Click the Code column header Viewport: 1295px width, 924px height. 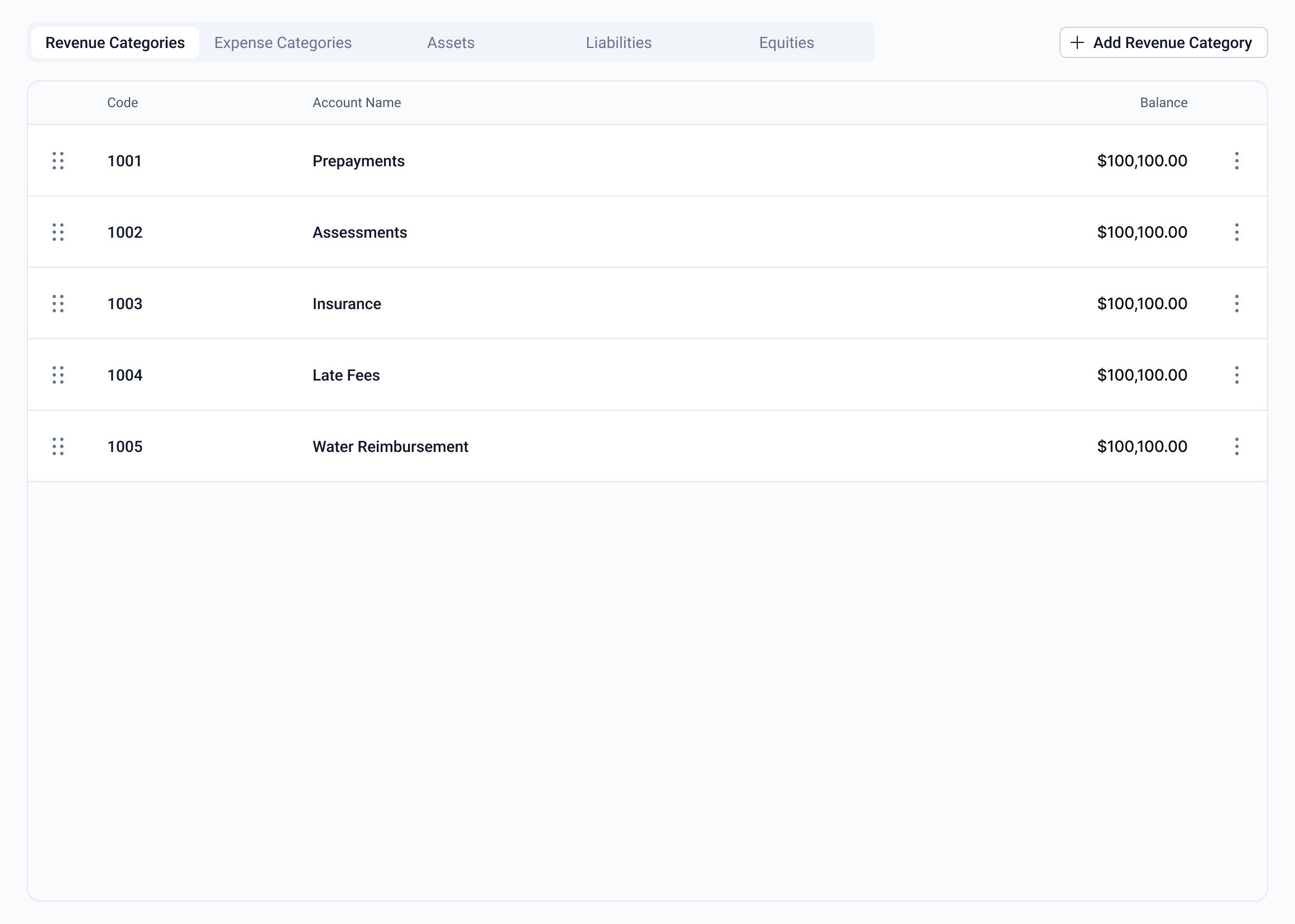click(122, 103)
